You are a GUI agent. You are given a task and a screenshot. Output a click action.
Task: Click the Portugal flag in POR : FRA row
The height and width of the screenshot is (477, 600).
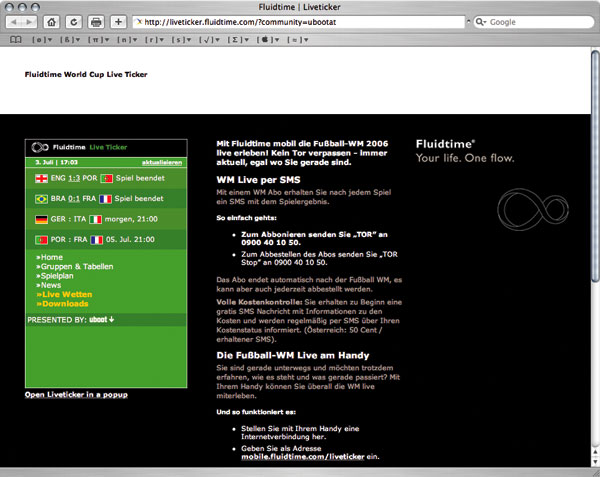click(x=41, y=240)
